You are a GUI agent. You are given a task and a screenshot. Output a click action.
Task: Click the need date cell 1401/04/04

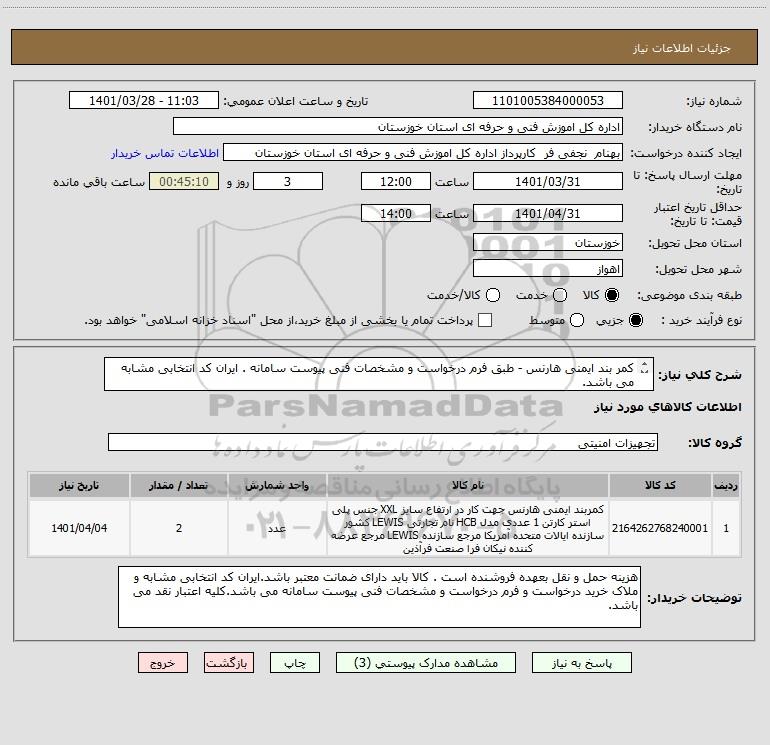(79, 528)
